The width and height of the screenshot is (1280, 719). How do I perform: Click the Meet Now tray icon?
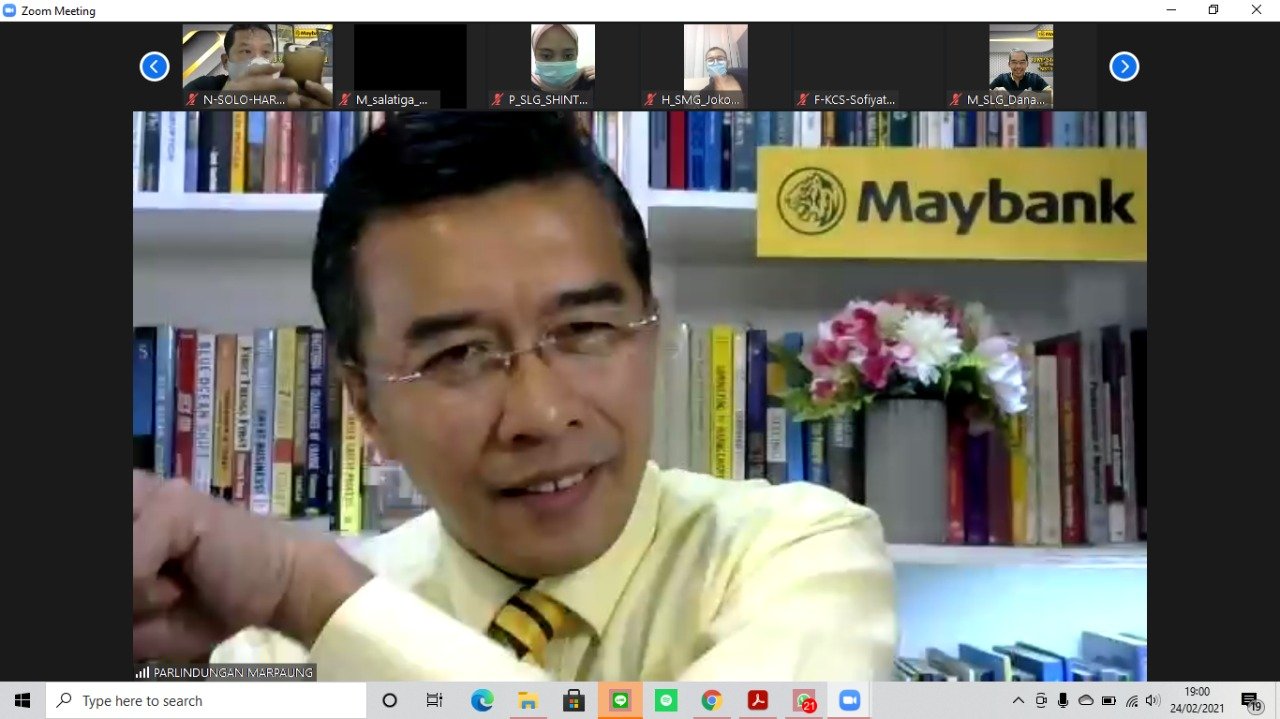pos(1041,700)
